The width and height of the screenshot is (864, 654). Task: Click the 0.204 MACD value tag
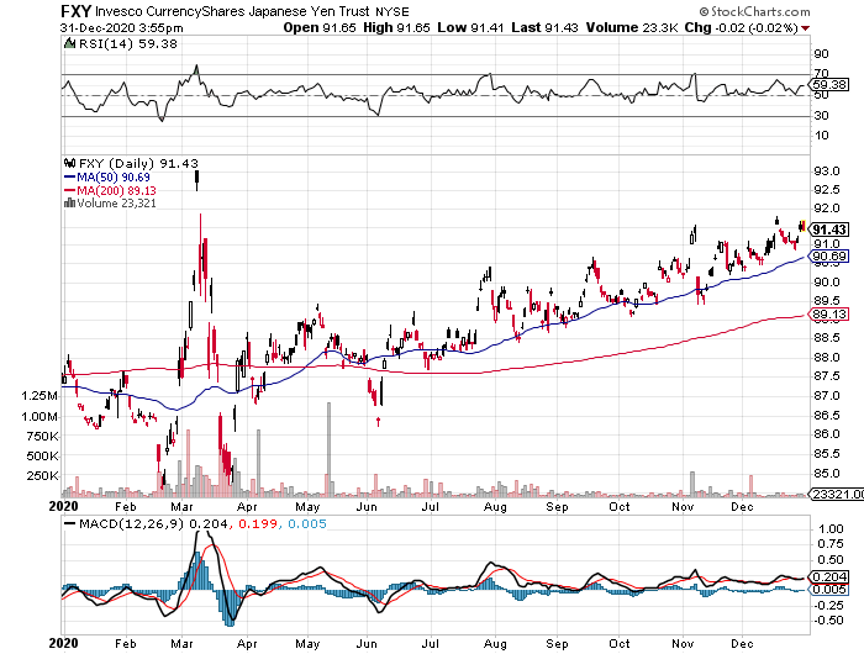[x=829, y=577]
